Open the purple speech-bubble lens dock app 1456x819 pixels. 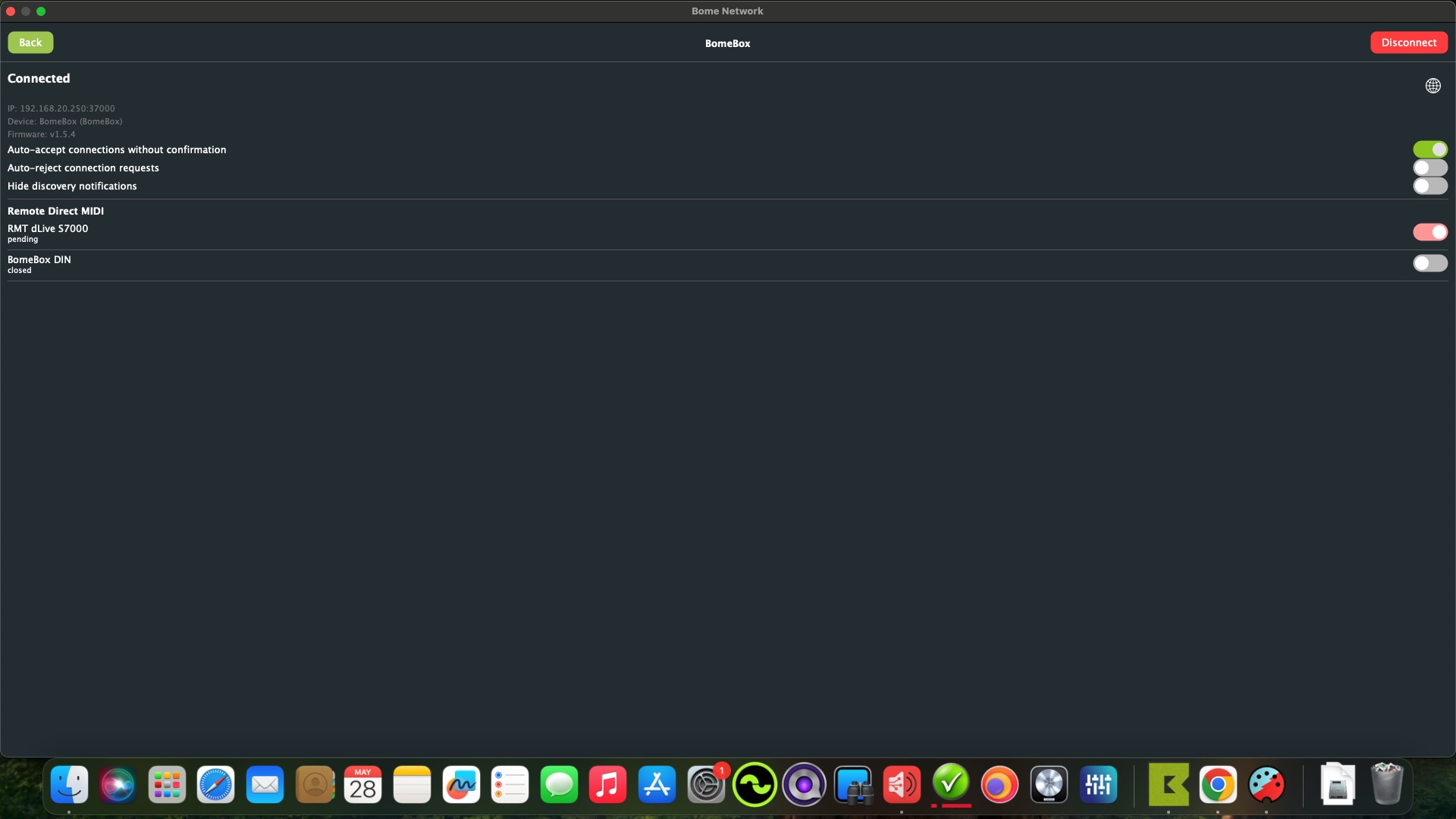pyautogui.click(x=804, y=784)
